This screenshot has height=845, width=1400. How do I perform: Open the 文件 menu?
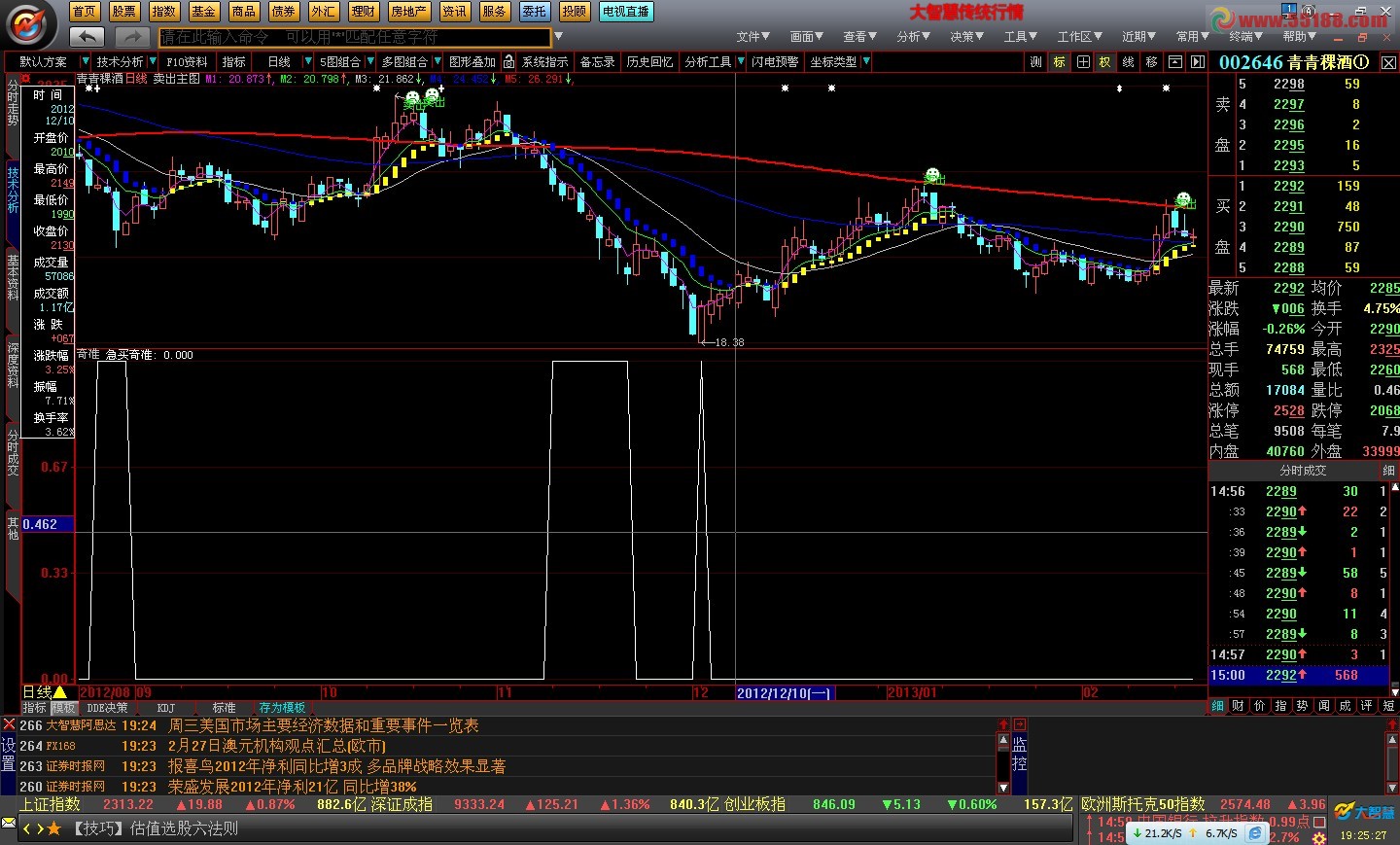(752, 37)
